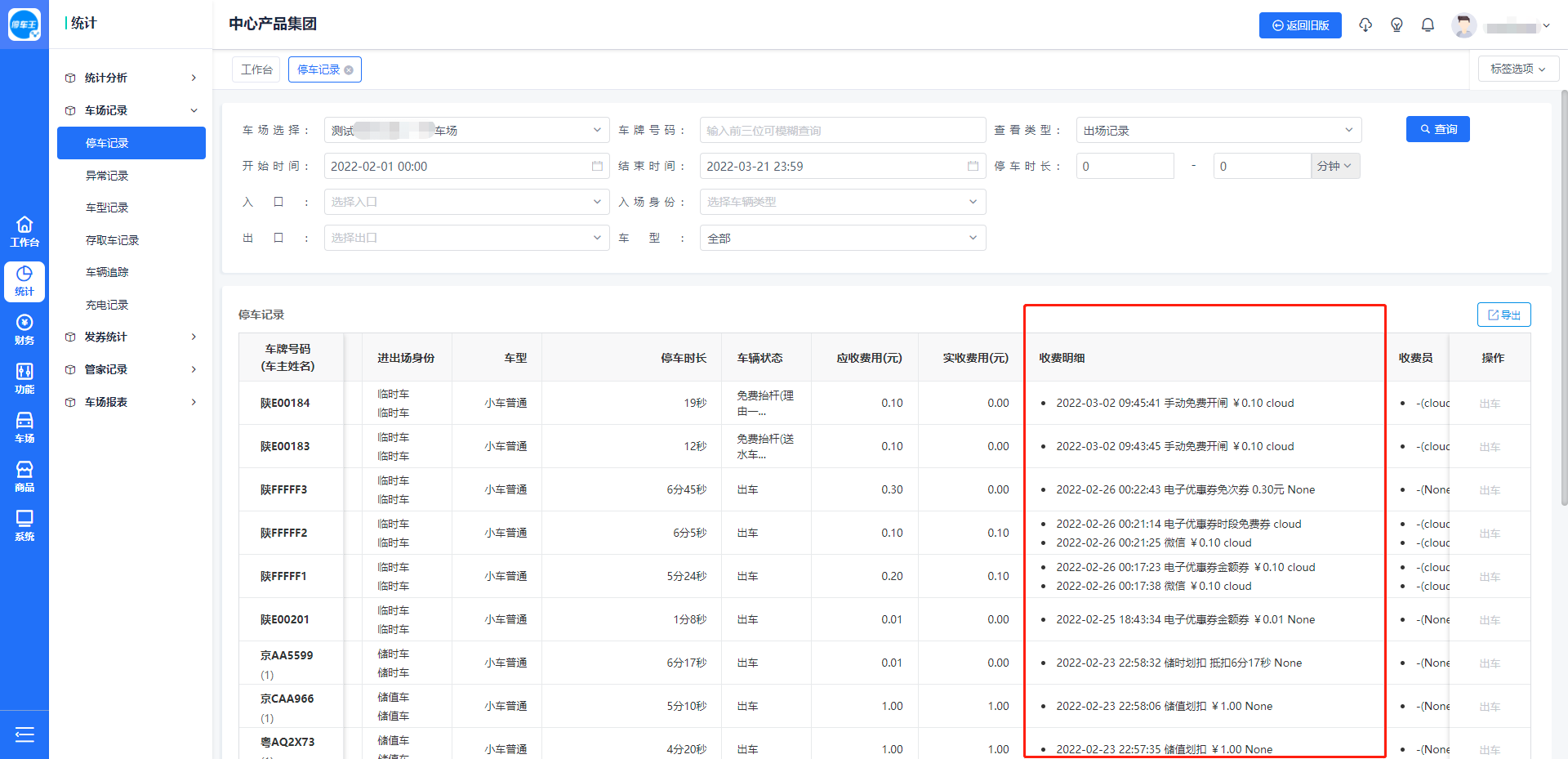The image size is (1568, 759).
Task: Open the 系统 system sidebar icon
Action: [x=24, y=525]
